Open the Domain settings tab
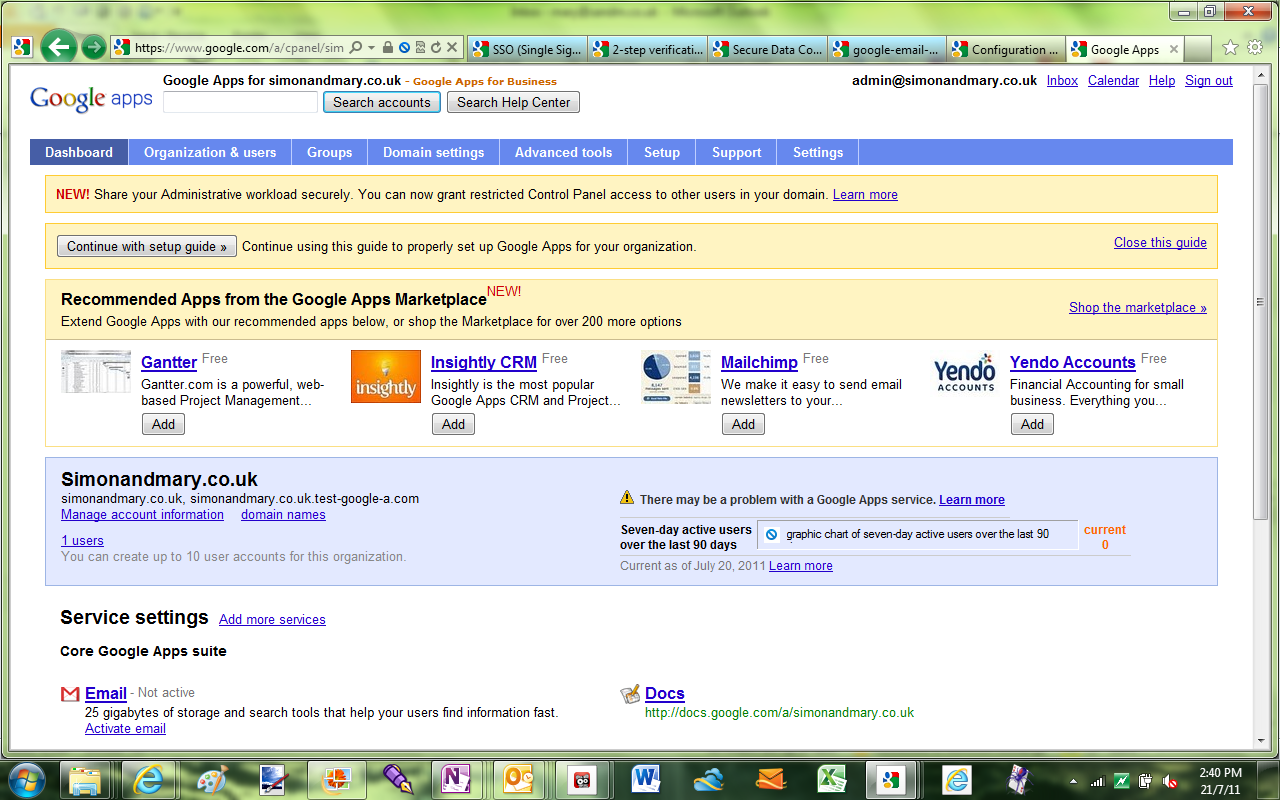1280x800 pixels. tap(434, 152)
